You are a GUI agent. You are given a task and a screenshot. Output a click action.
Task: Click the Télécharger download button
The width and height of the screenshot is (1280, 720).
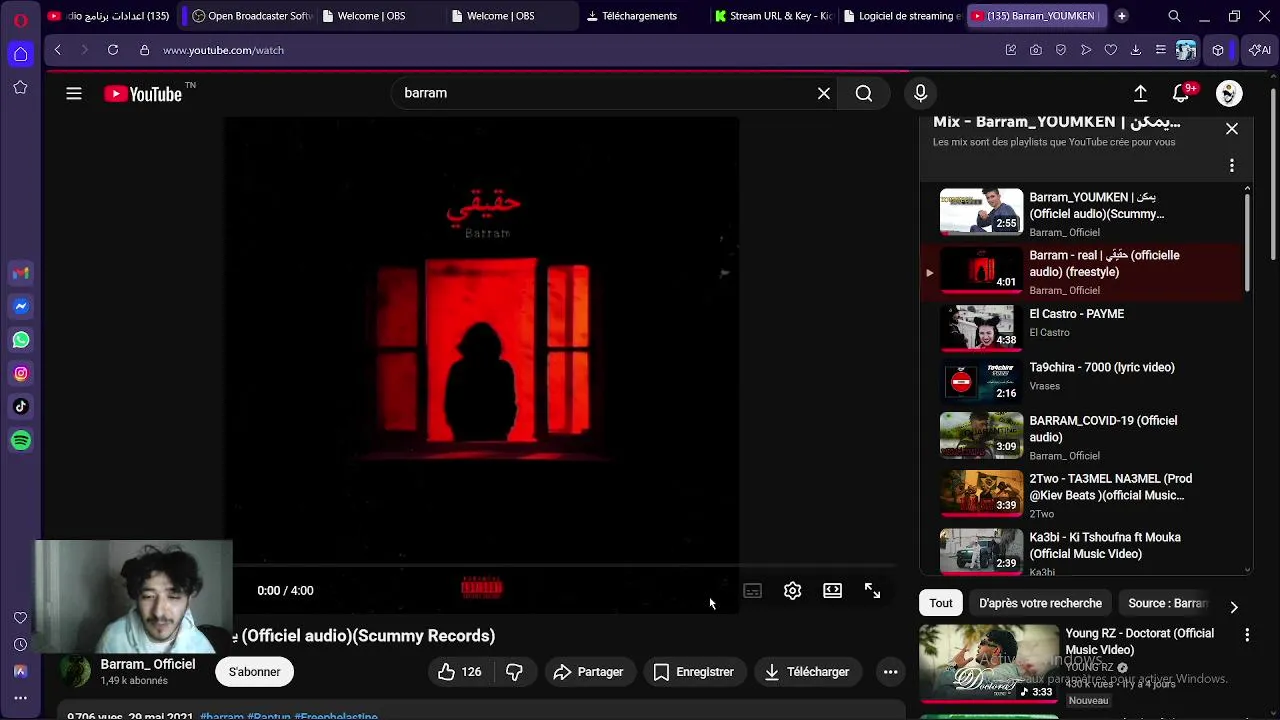[806, 672]
